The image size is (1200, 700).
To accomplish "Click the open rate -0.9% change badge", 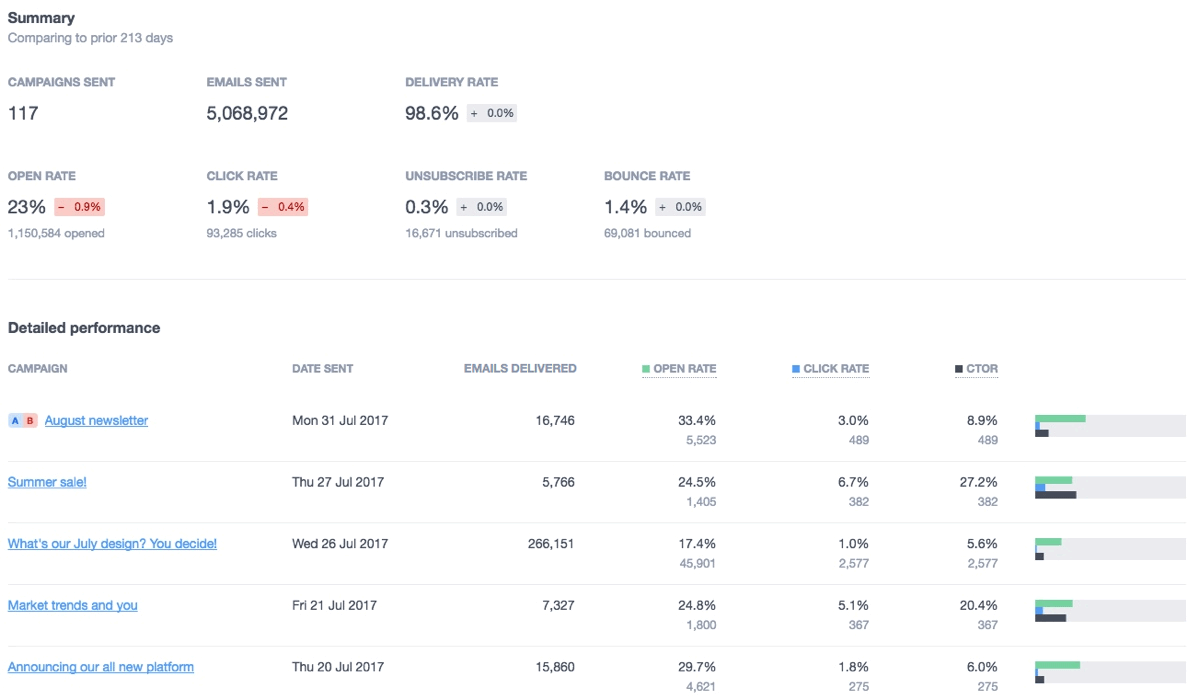I will click(x=79, y=207).
